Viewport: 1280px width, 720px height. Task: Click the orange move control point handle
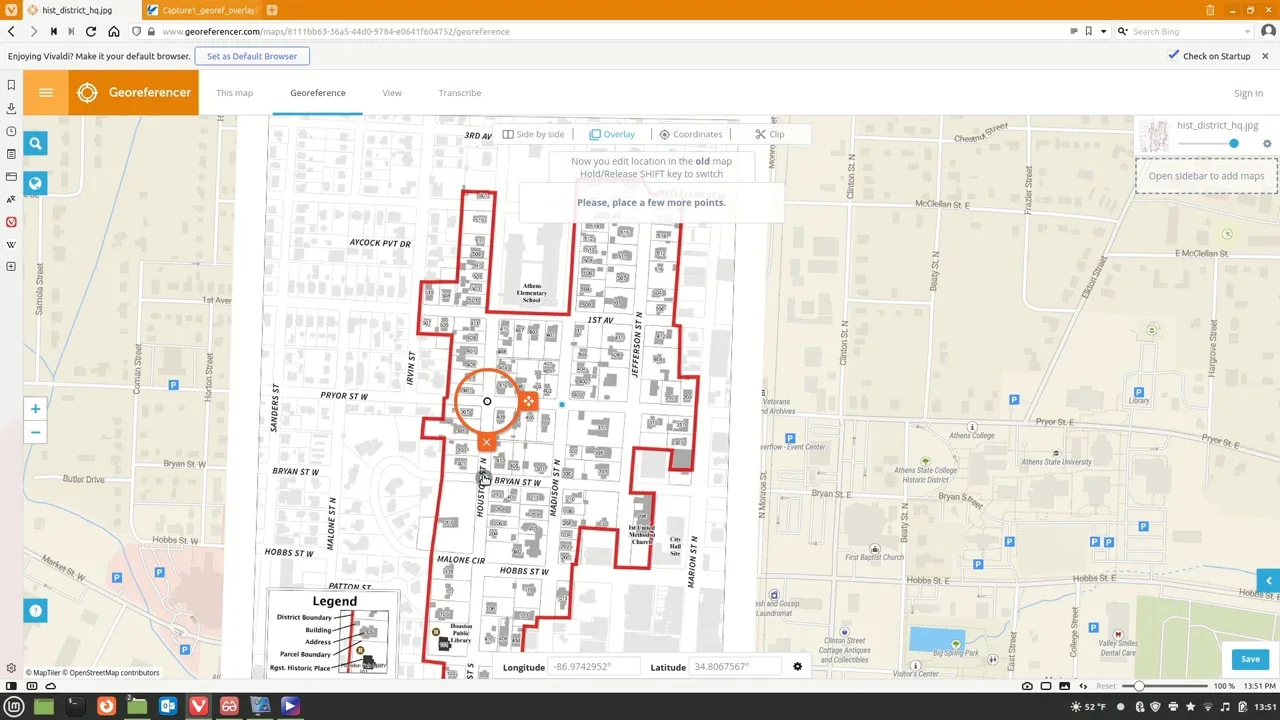click(x=527, y=401)
